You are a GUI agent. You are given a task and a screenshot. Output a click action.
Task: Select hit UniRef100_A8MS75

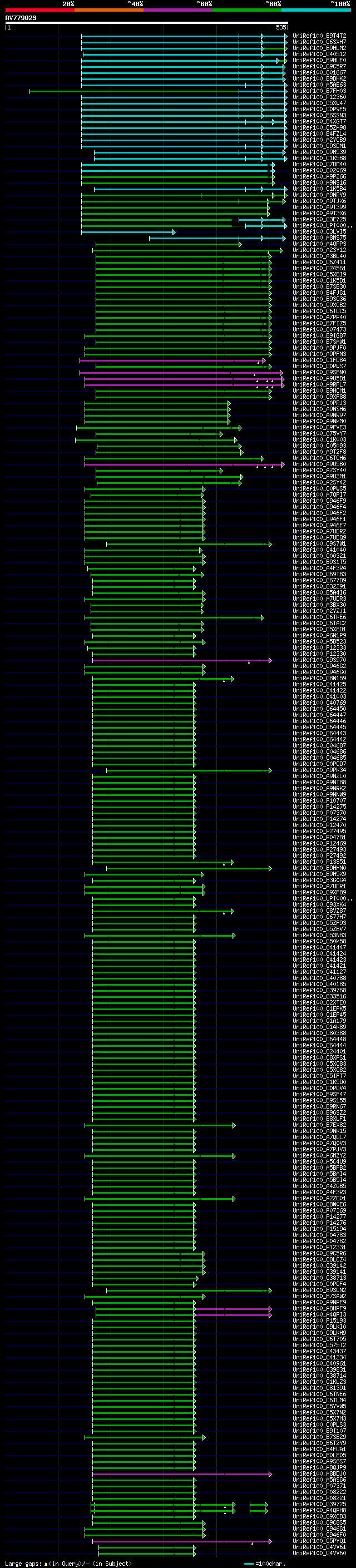(x=319, y=238)
